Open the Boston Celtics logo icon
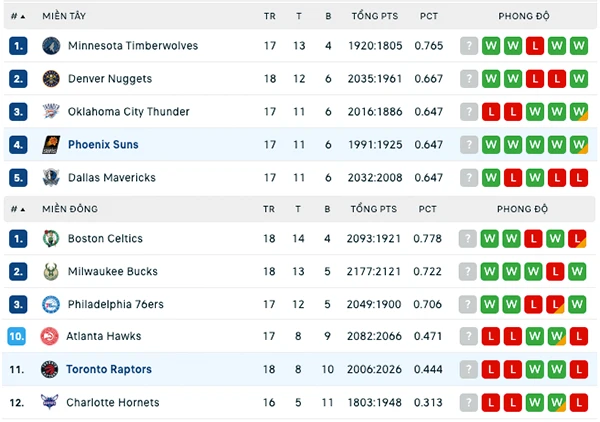 (51, 239)
